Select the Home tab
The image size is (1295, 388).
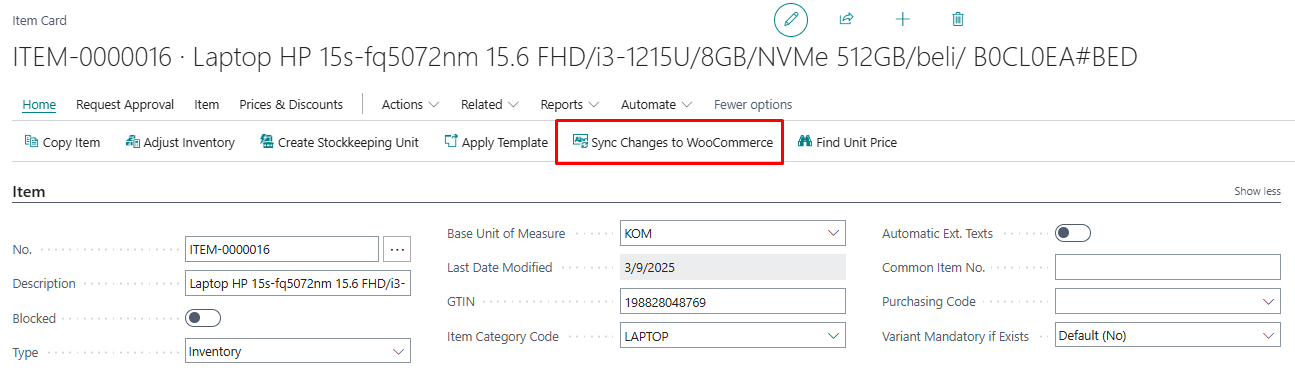point(39,105)
